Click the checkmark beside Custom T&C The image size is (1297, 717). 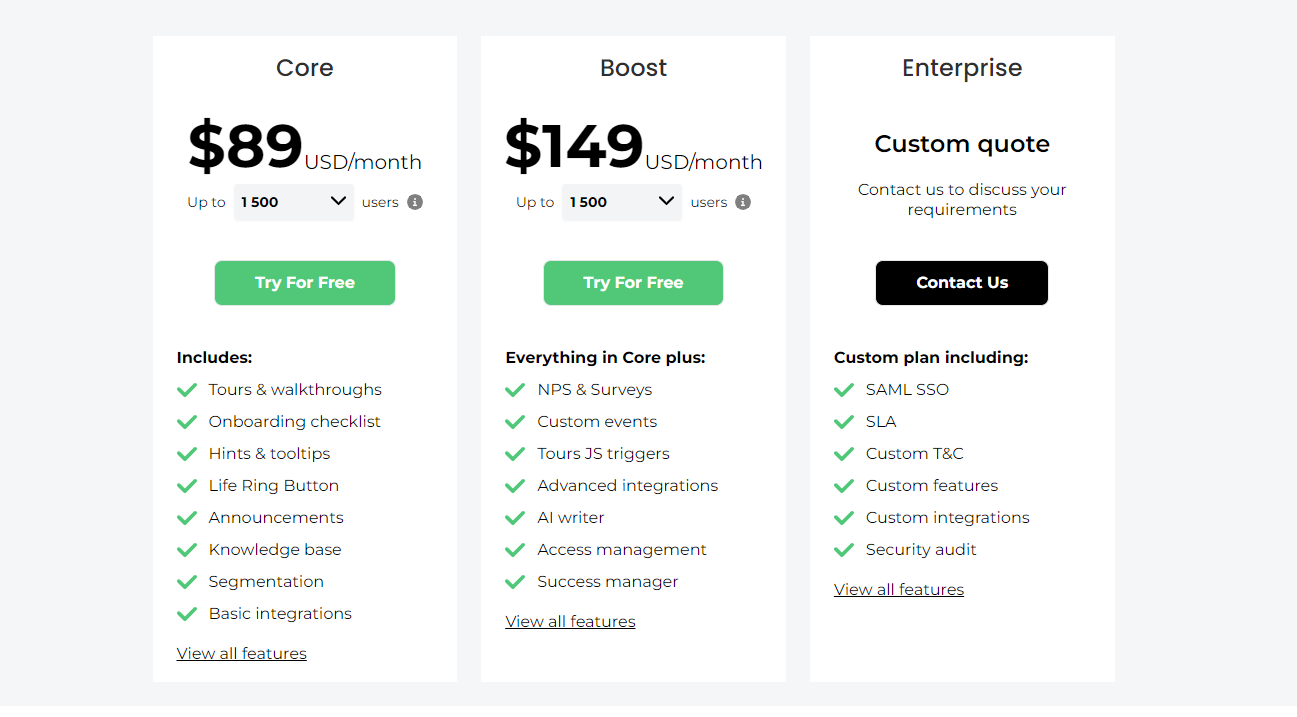[843, 453]
